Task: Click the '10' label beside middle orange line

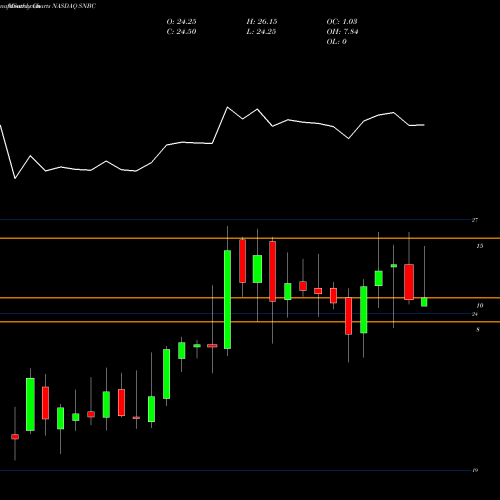Action: point(480,306)
